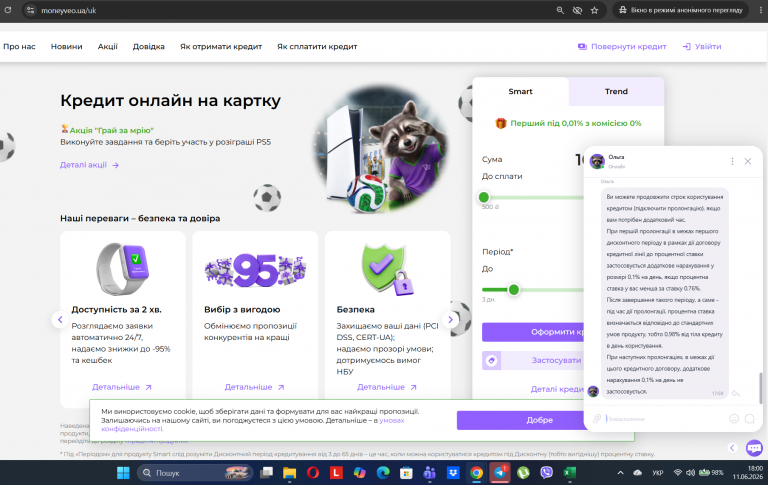The height and width of the screenshot is (485, 768).
Task: Reply to message using the reply arrow
Action: [735, 393]
